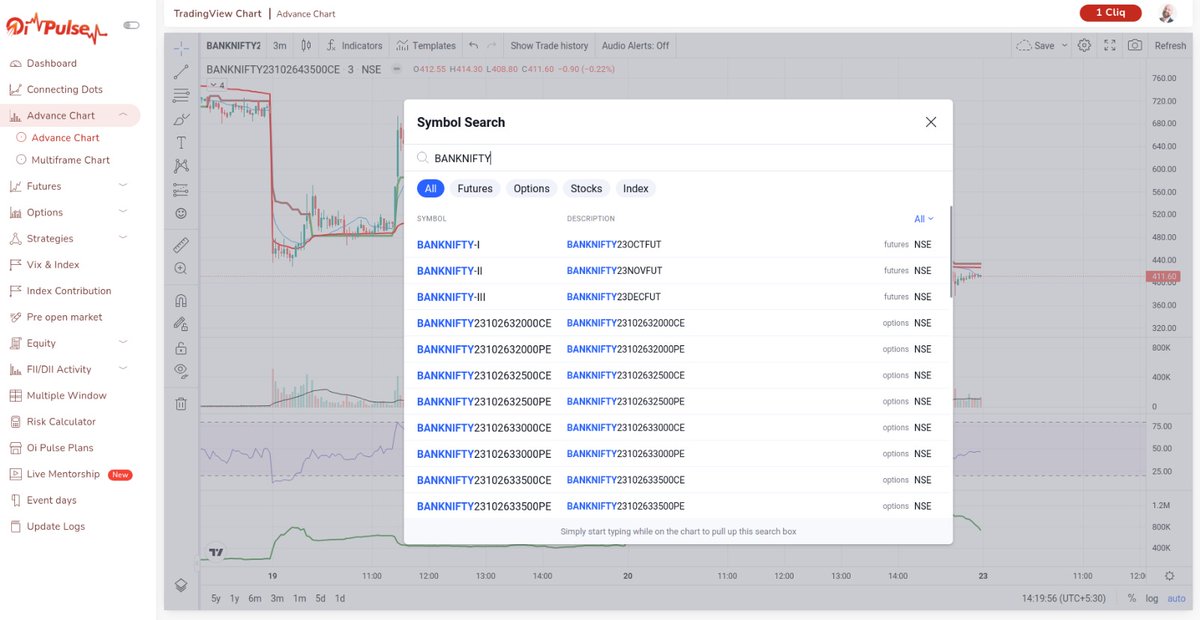Open the emoji icons tool

(x=181, y=213)
